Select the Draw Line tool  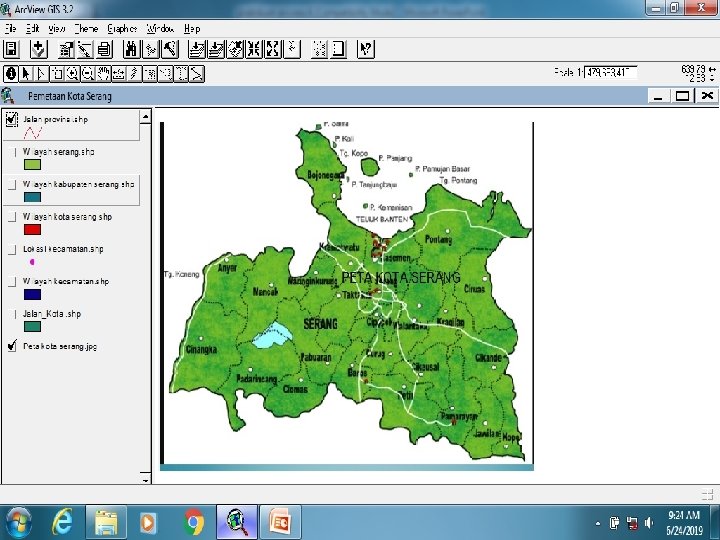pyautogui.click(x=197, y=73)
